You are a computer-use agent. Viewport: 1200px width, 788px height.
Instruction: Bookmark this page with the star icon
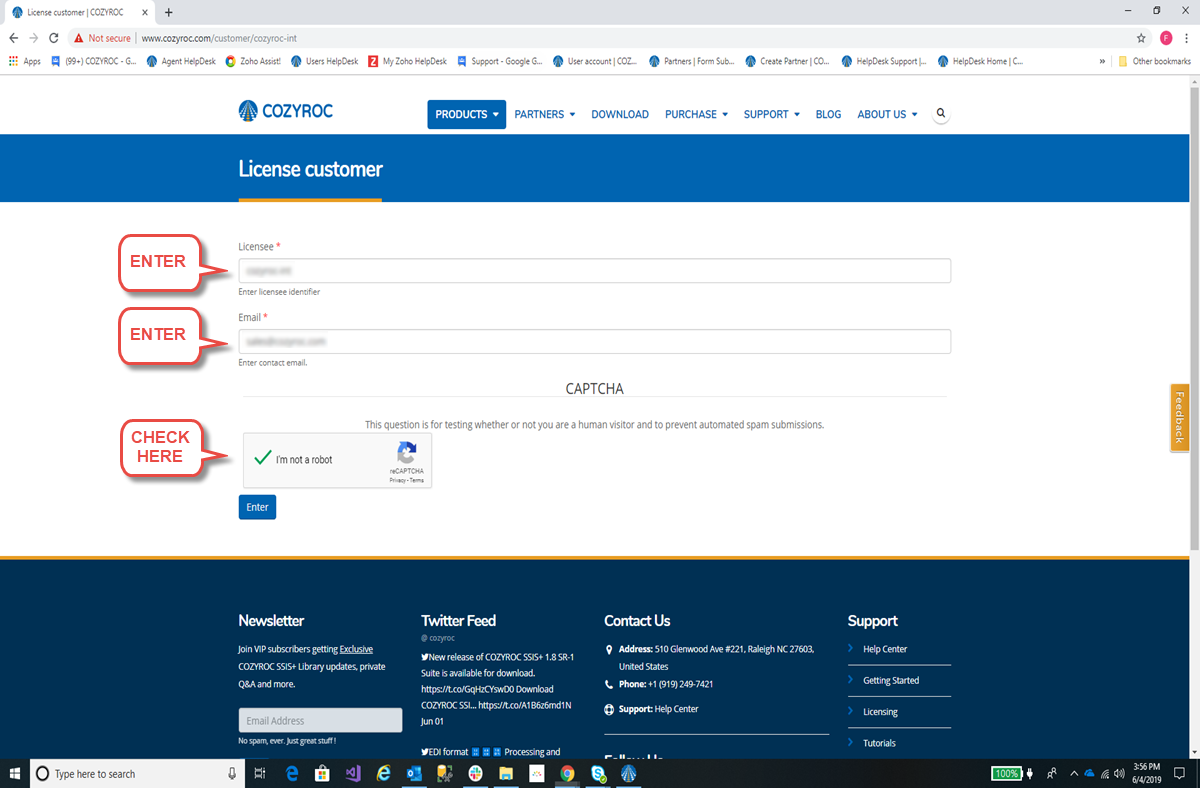pyautogui.click(x=1141, y=38)
